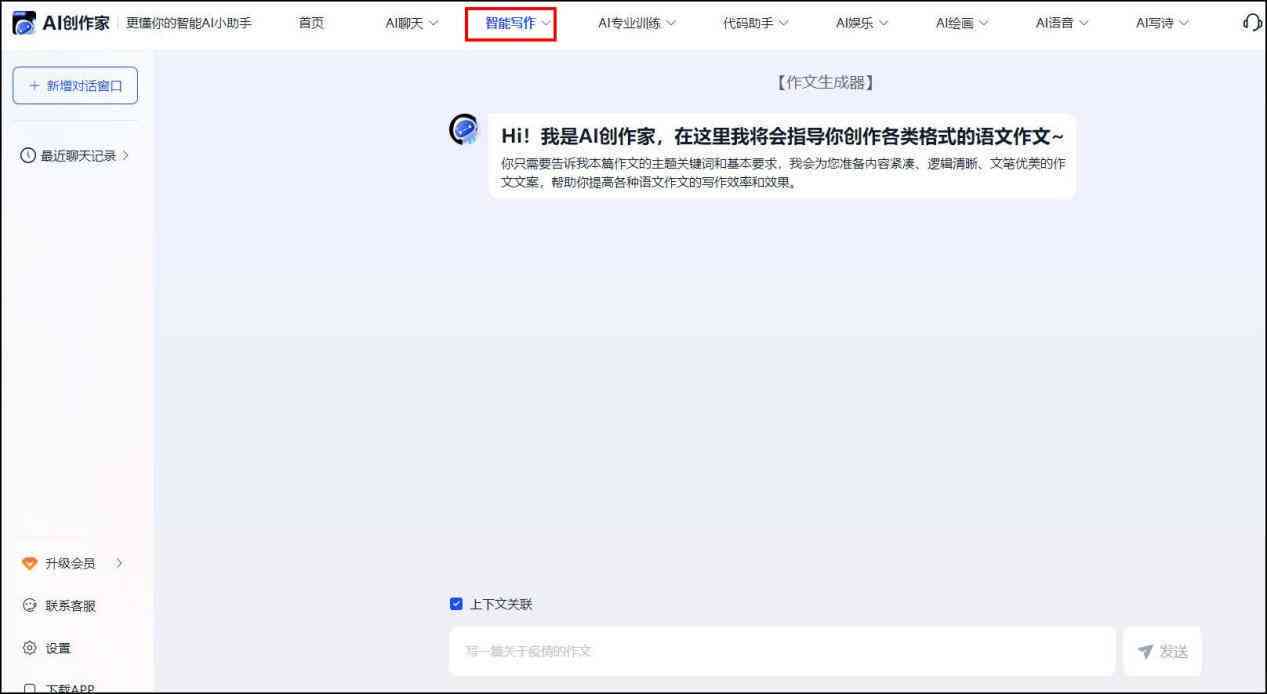Open the AI专业训练 menu label
The width and height of the screenshot is (1267, 694).
(x=630, y=23)
